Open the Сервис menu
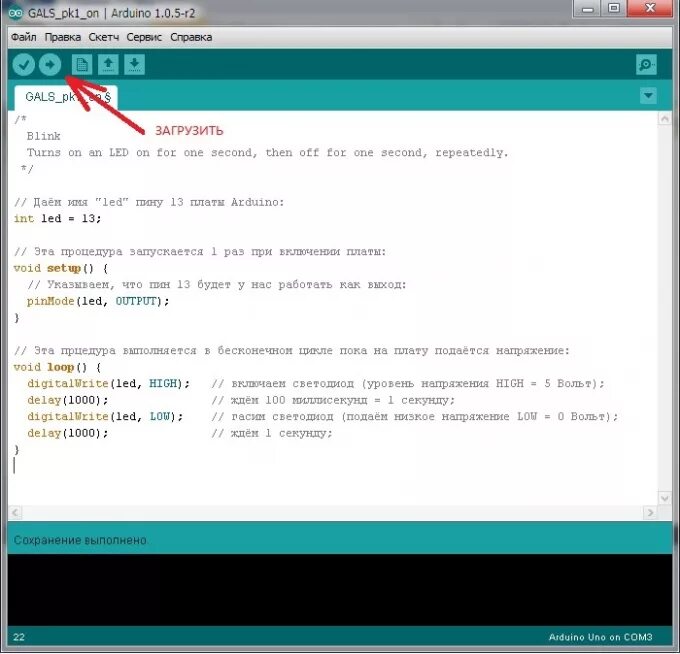The height and width of the screenshot is (654, 680). click(x=144, y=37)
